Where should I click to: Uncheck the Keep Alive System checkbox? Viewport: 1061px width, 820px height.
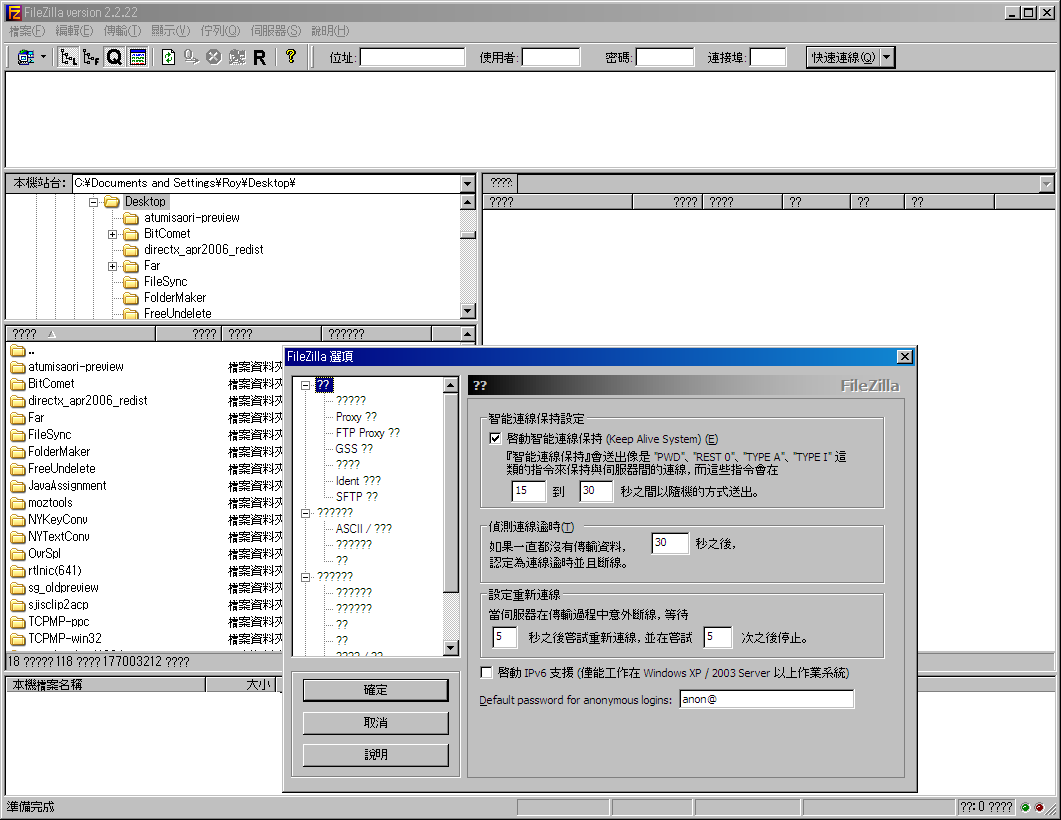click(495, 438)
